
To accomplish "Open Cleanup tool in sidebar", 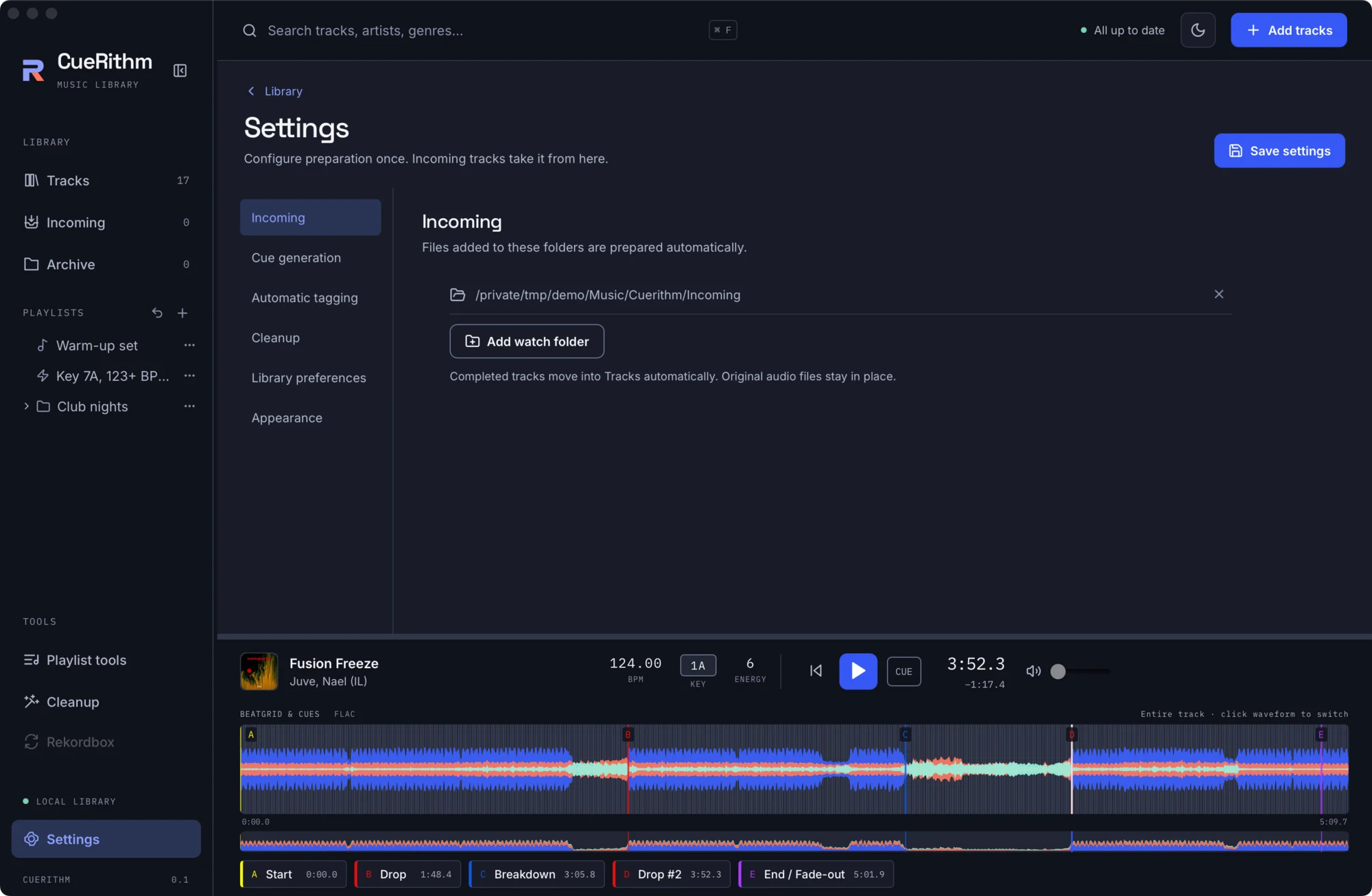I will pyautogui.click(x=106, y=702).
